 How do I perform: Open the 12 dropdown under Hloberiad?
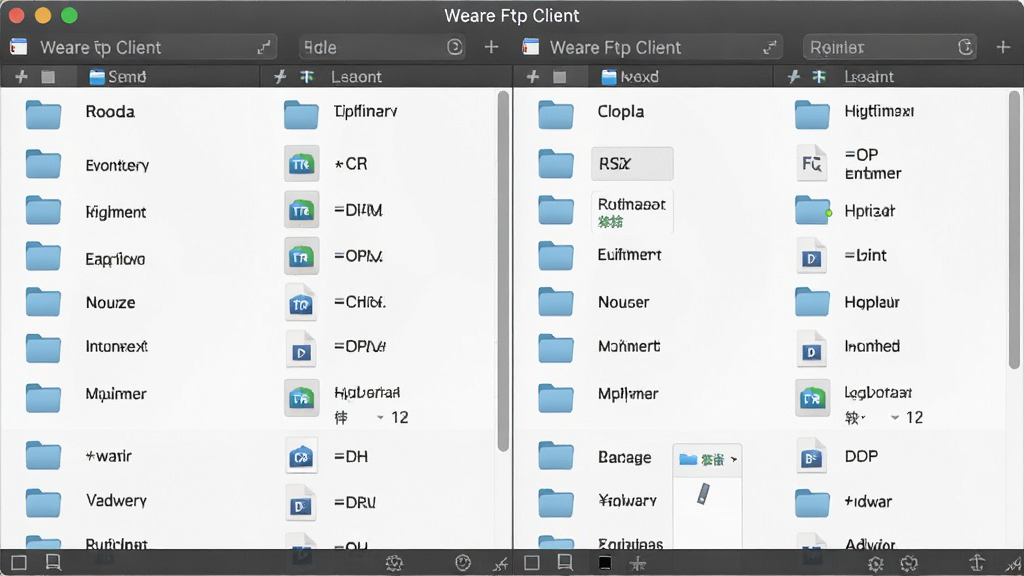click(x=392, y=417)
